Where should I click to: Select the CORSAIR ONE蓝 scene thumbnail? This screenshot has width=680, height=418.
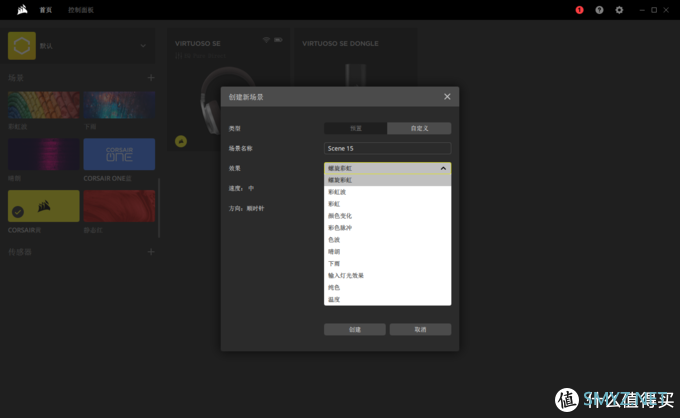119,154
